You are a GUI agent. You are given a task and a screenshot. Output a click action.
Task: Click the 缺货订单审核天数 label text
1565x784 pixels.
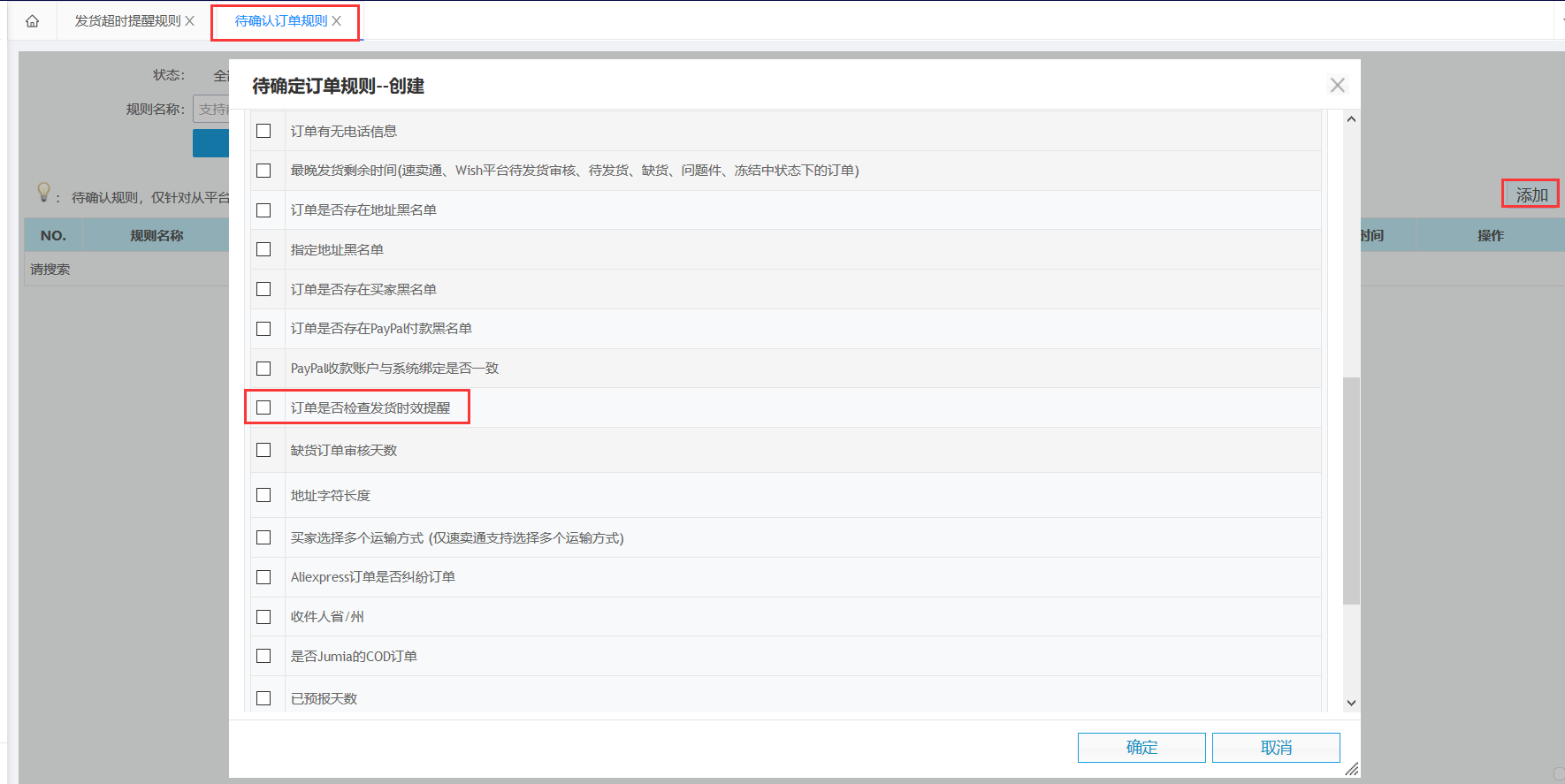[x=344, y=451]
